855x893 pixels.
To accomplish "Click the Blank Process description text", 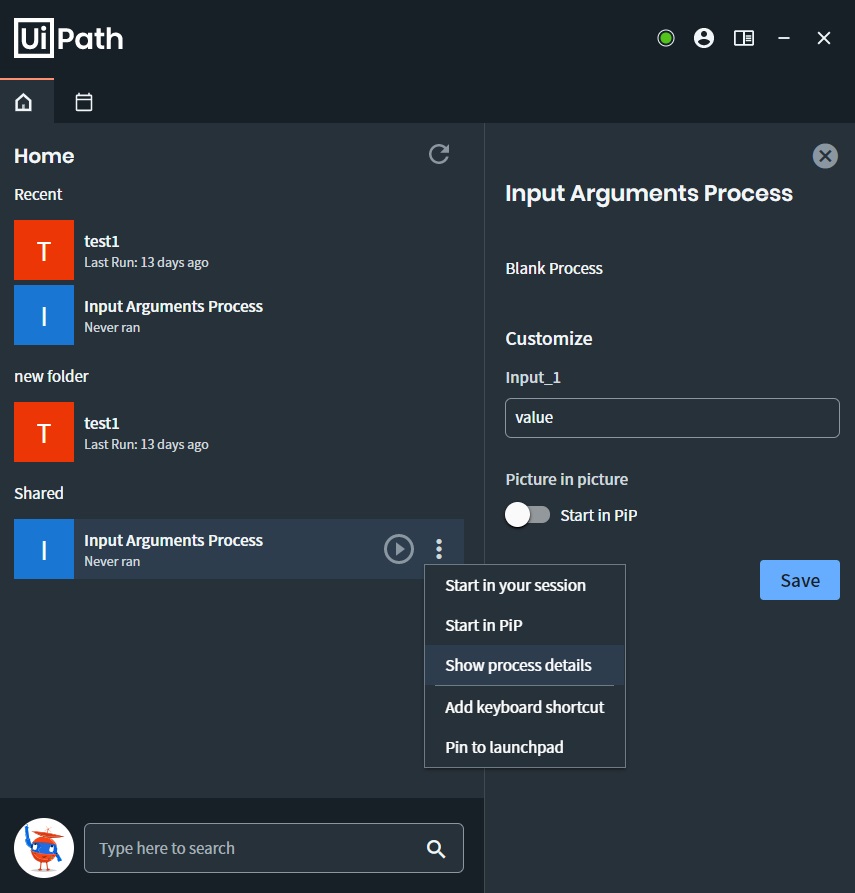I will tap(554, 268).
